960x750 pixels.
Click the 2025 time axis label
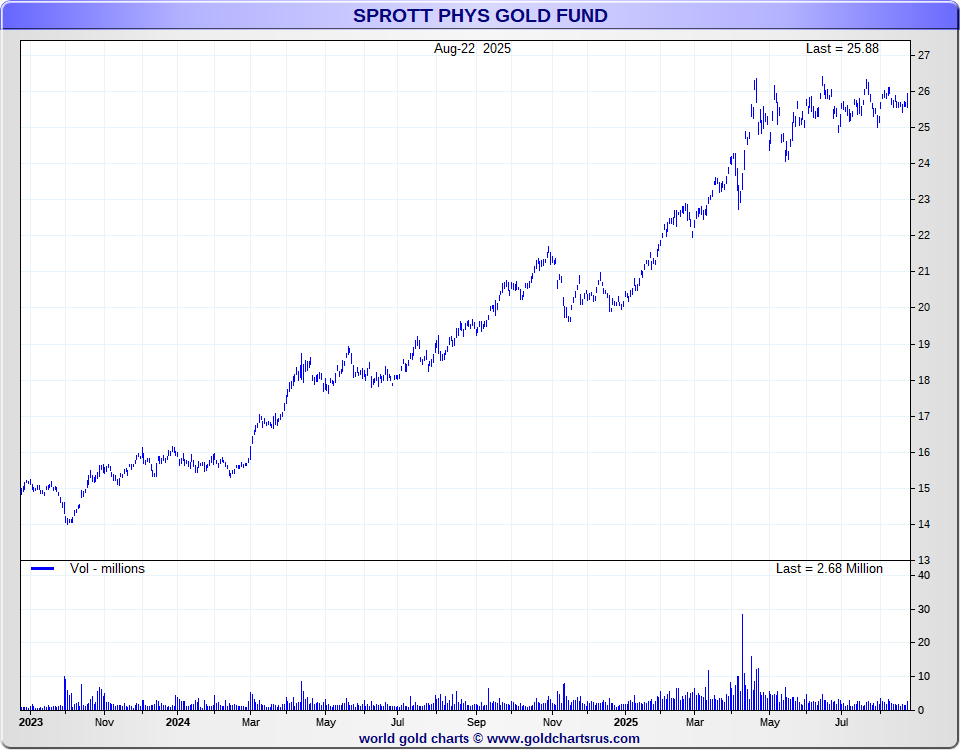pos(625,722)
